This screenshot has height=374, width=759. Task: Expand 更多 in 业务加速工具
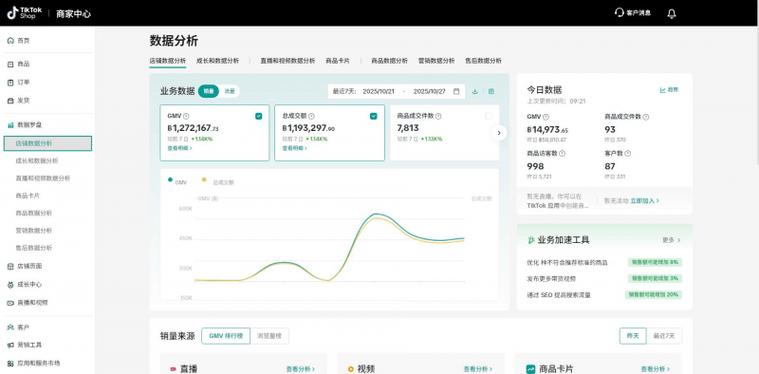671,240
